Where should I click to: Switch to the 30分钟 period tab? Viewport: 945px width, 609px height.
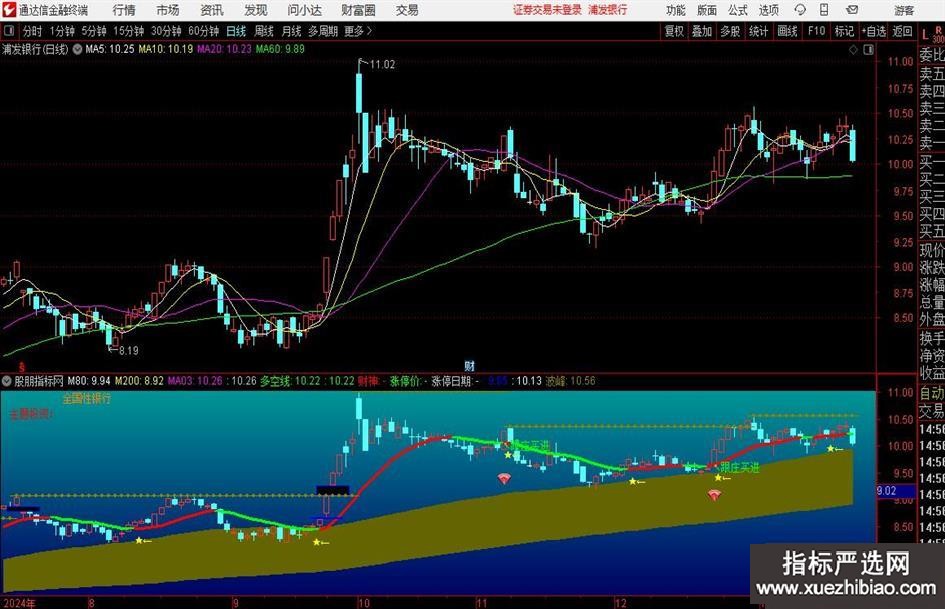[166, 31]
